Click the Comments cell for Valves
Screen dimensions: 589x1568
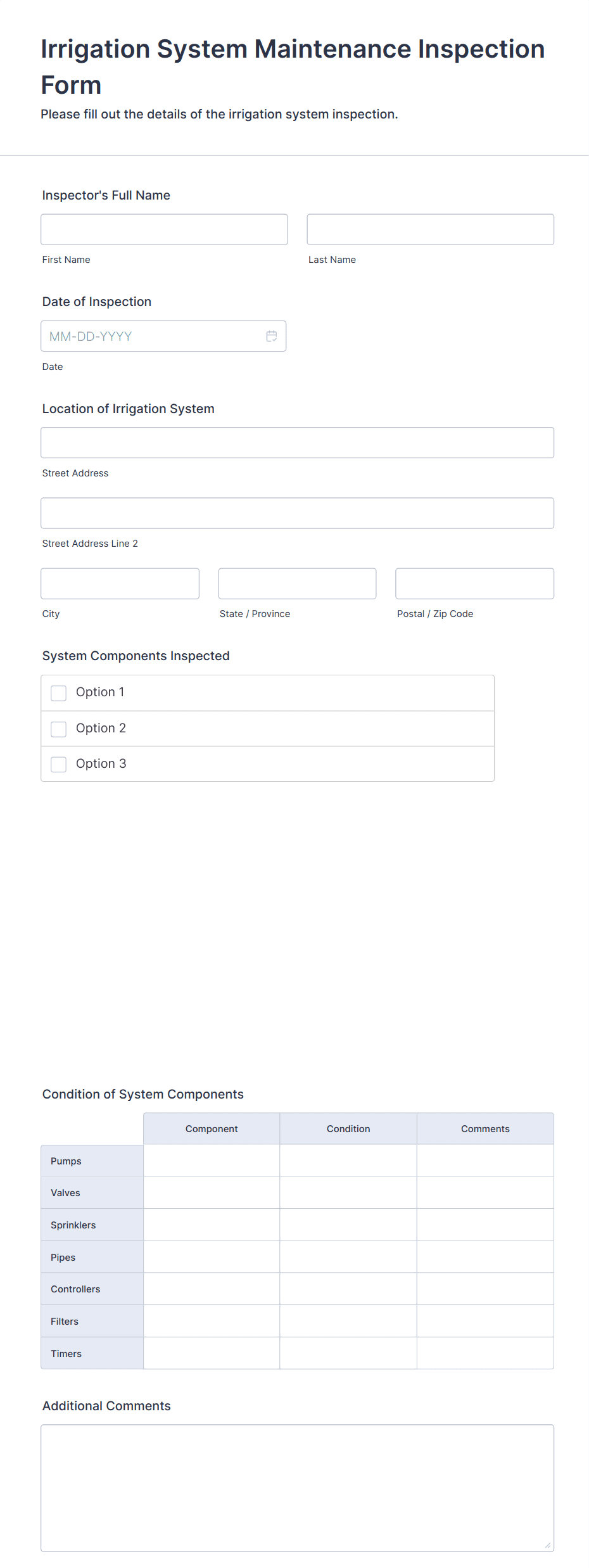484,1192
